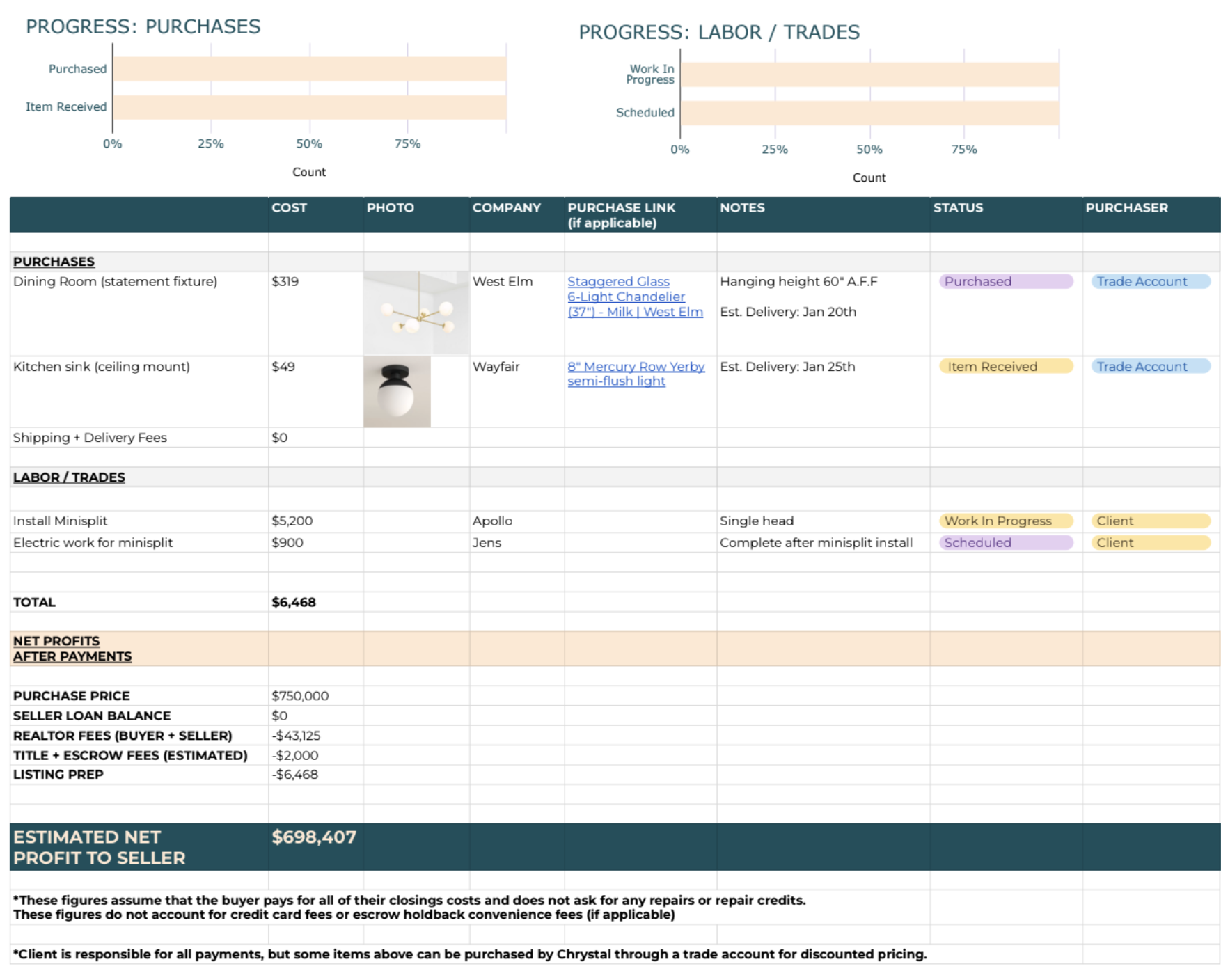Click the semi-flush light photo thumbnail

397,392
